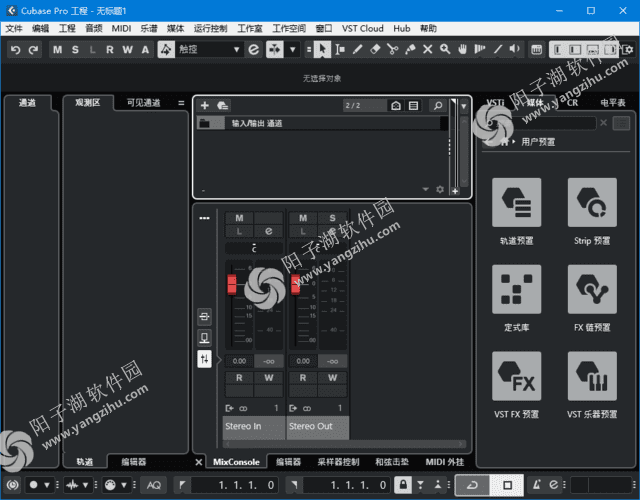
Task: Select the Line tool
Action: click(x=498, y=49)
